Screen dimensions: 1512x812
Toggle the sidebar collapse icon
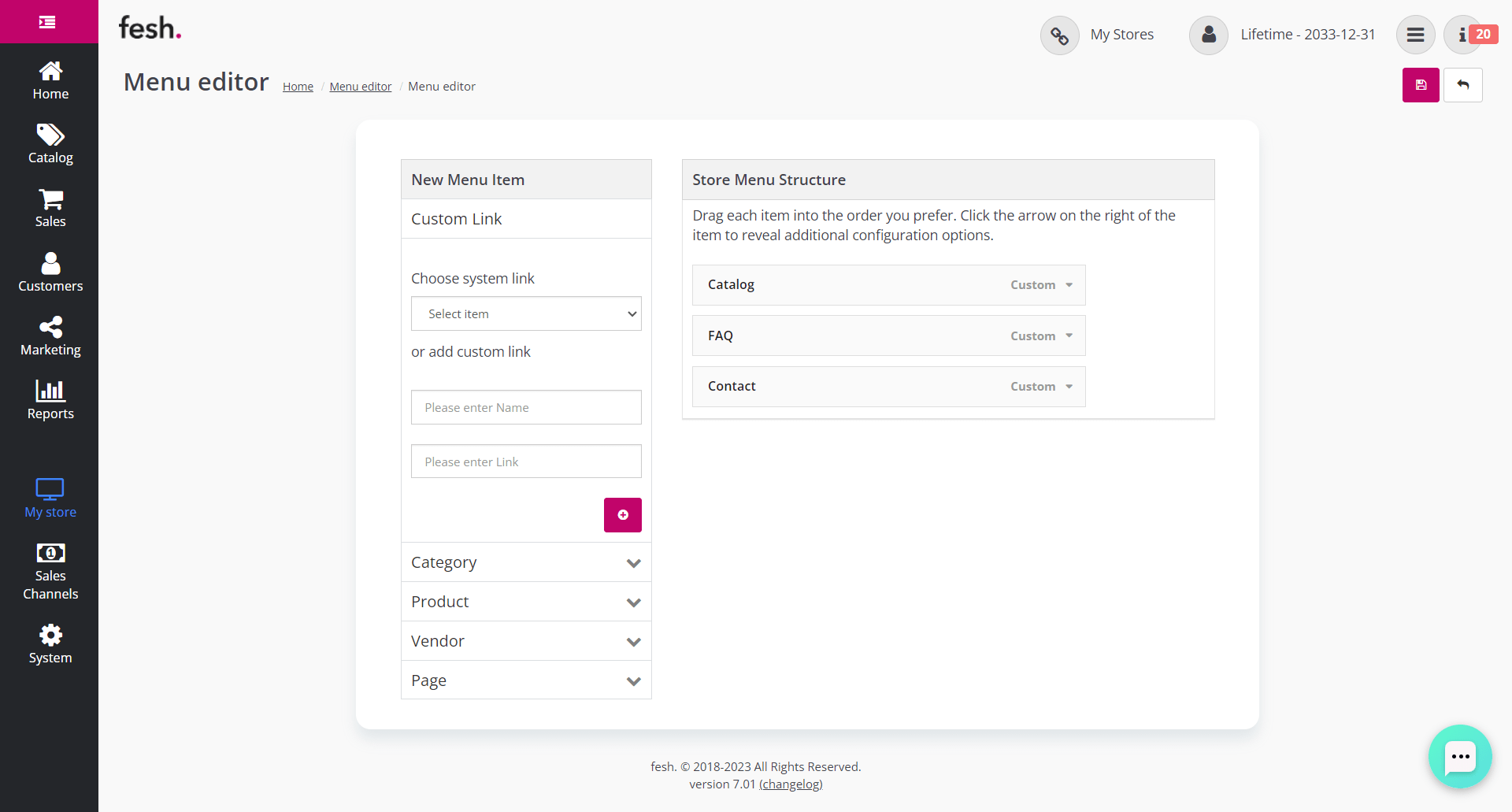click(x=48, y=22)
